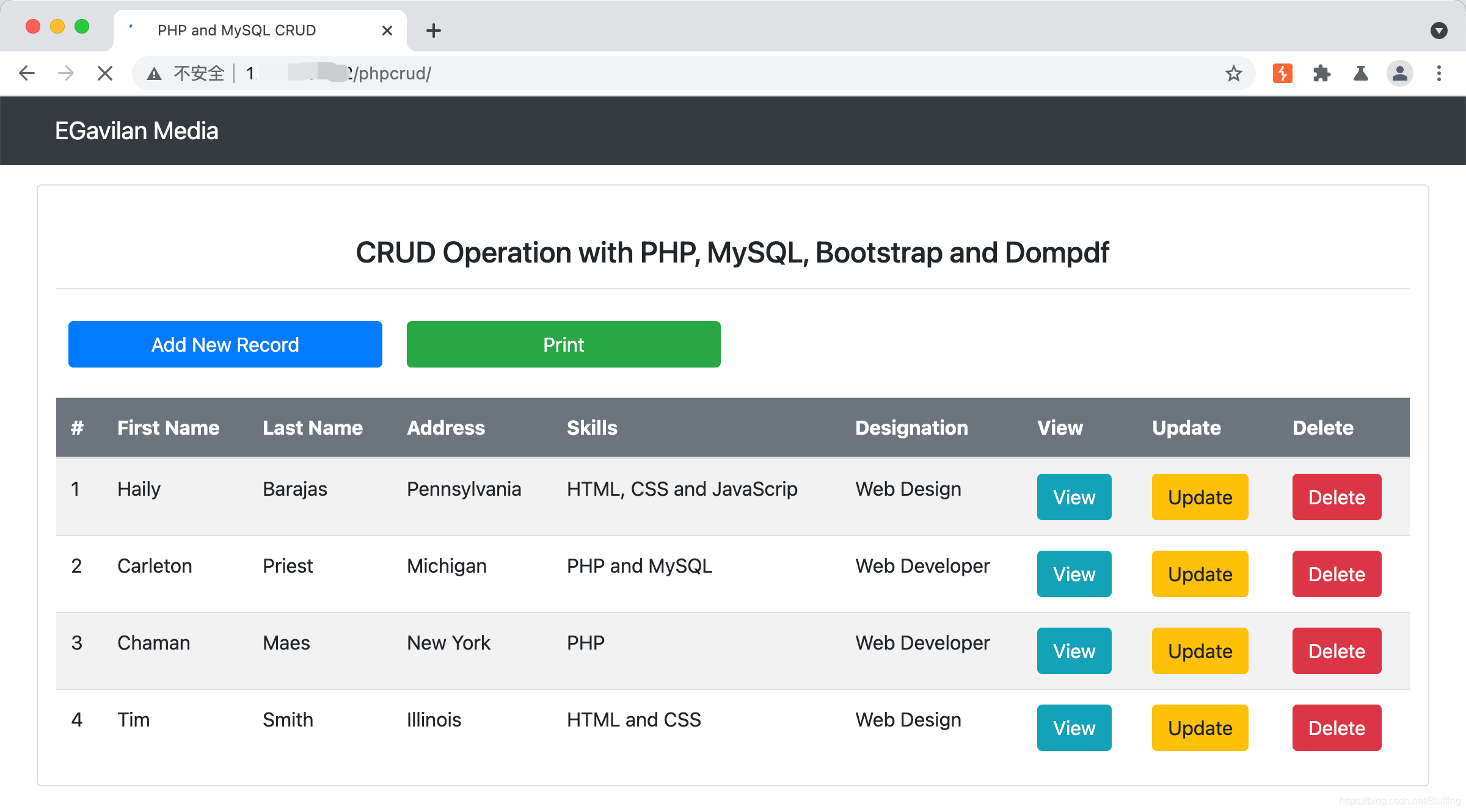This screenshot has width=1466, height=812.
Task: Open the Extensions puzzle icon
Action: point(1321,73)
